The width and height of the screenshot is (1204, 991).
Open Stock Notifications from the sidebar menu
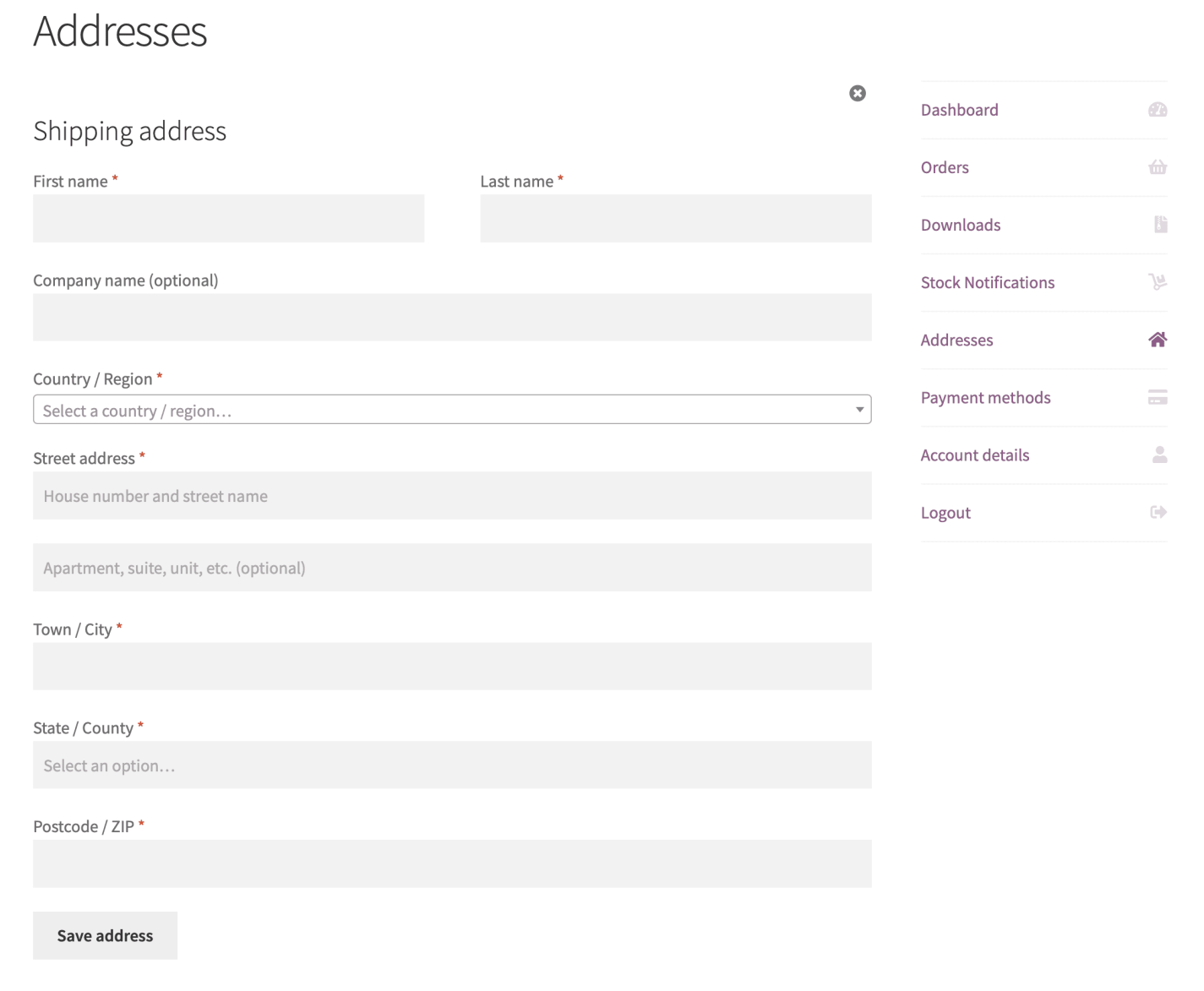pyautogui.click(x=987, y=281)
